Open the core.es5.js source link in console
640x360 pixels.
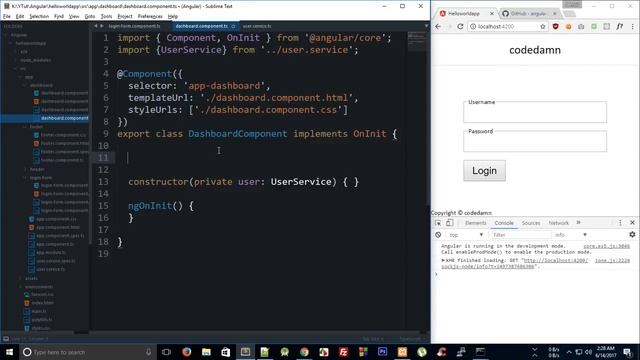click(x=606, y=246)
